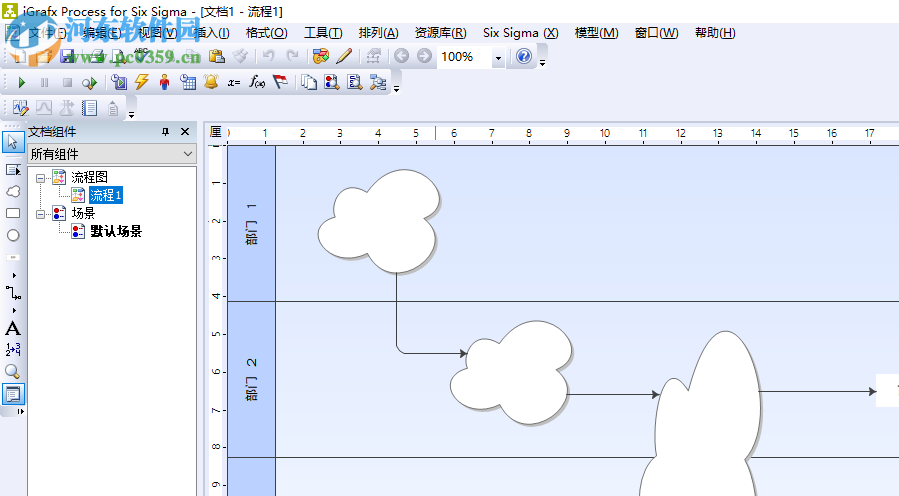Click the blue Help question mark

[x=524, y=56]
